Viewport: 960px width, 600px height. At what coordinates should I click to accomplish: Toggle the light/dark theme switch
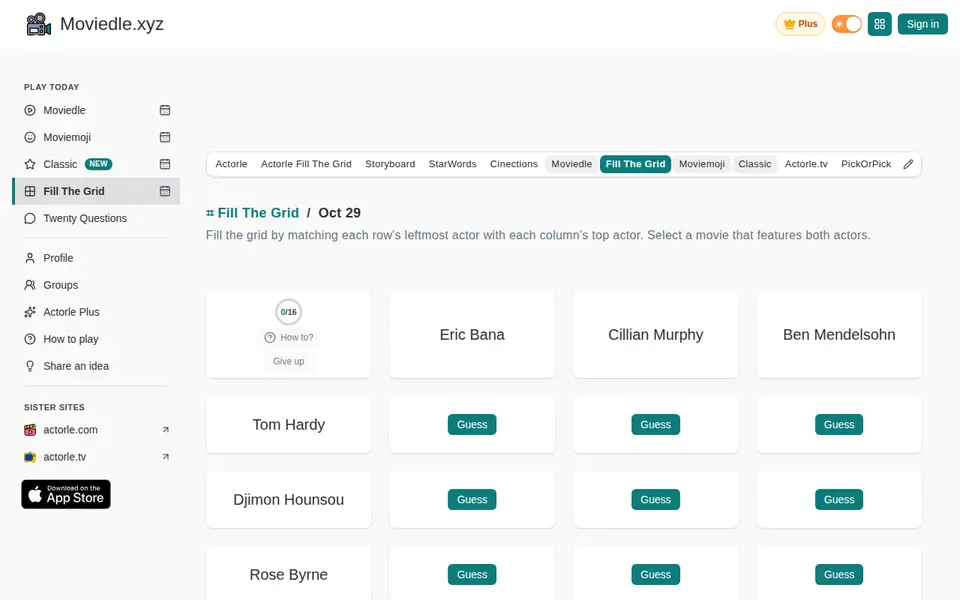click(x=847, y=24)
